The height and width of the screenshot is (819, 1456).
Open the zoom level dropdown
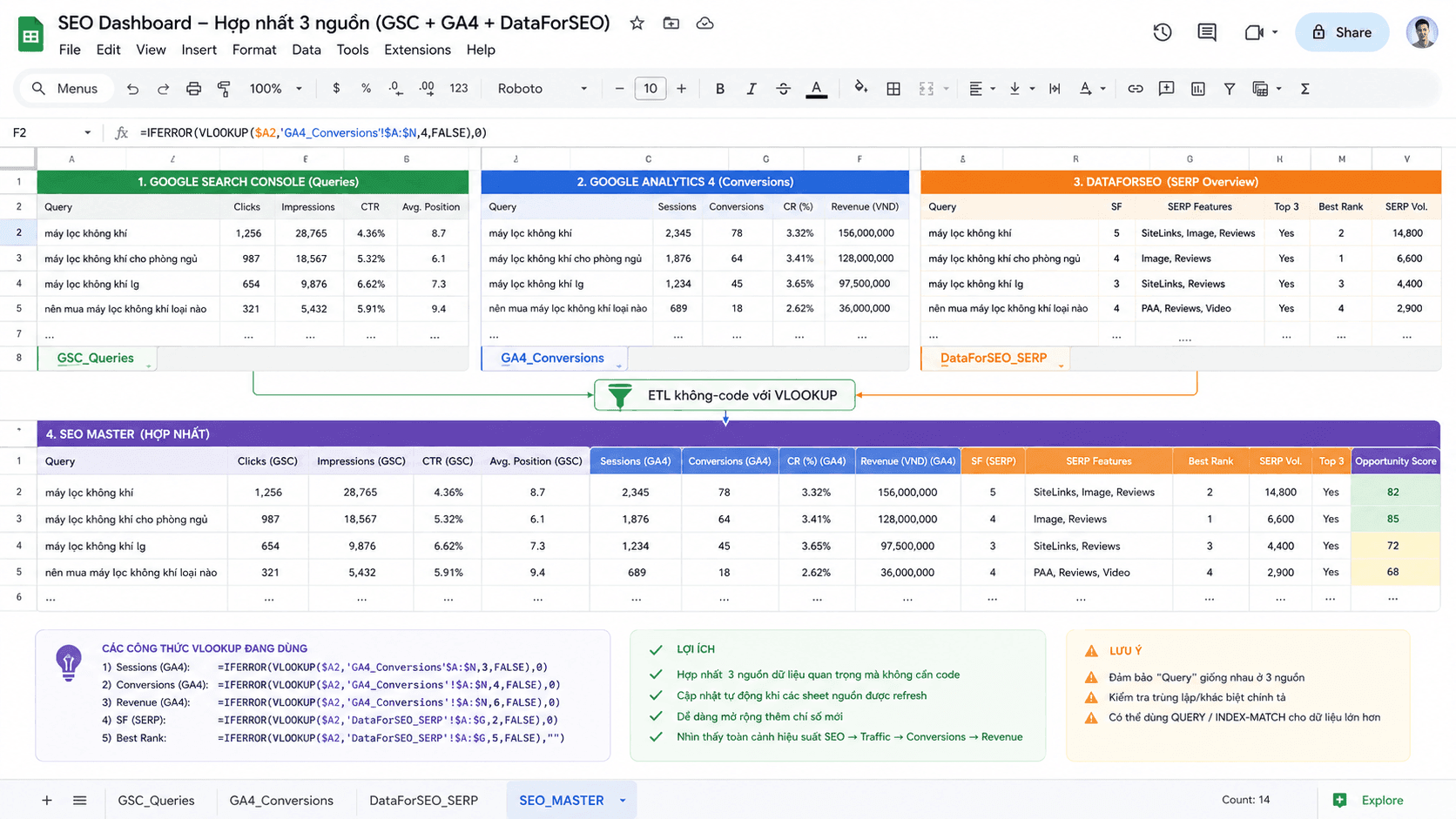pos(275,89)
